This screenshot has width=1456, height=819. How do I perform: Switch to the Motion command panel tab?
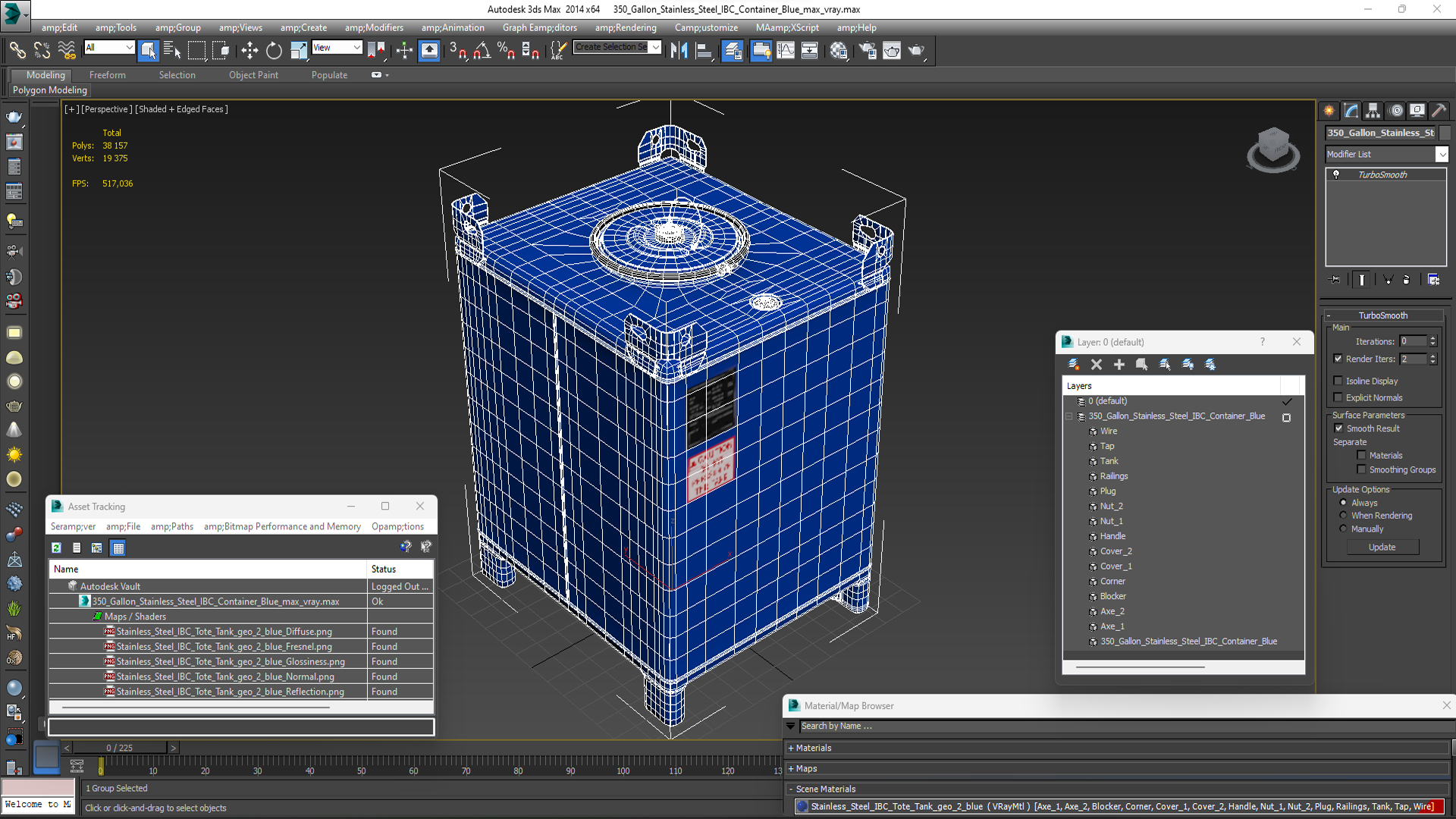1395,111
